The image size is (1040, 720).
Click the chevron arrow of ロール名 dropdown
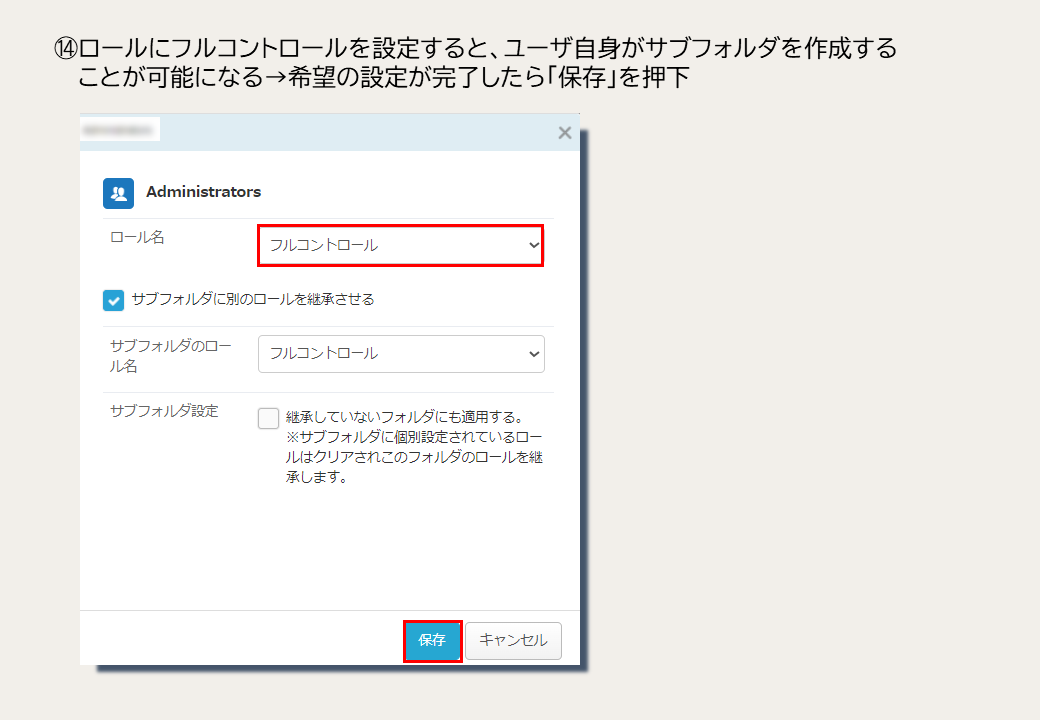pyautogui.click(x=533, y=245)
